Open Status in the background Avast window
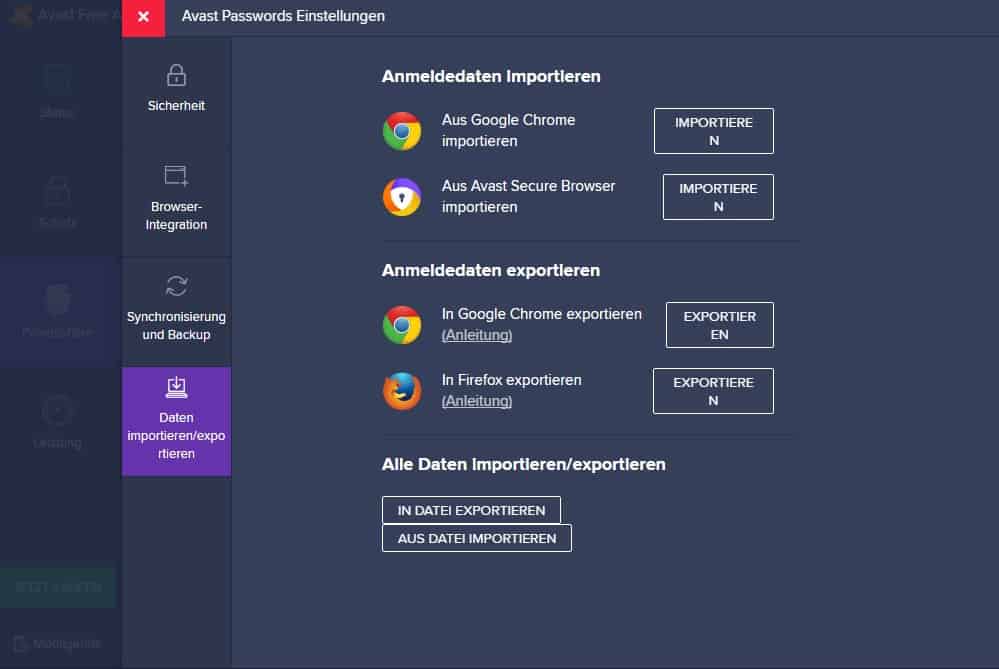This screenshot has width=999, height=669. coord(57,92)
